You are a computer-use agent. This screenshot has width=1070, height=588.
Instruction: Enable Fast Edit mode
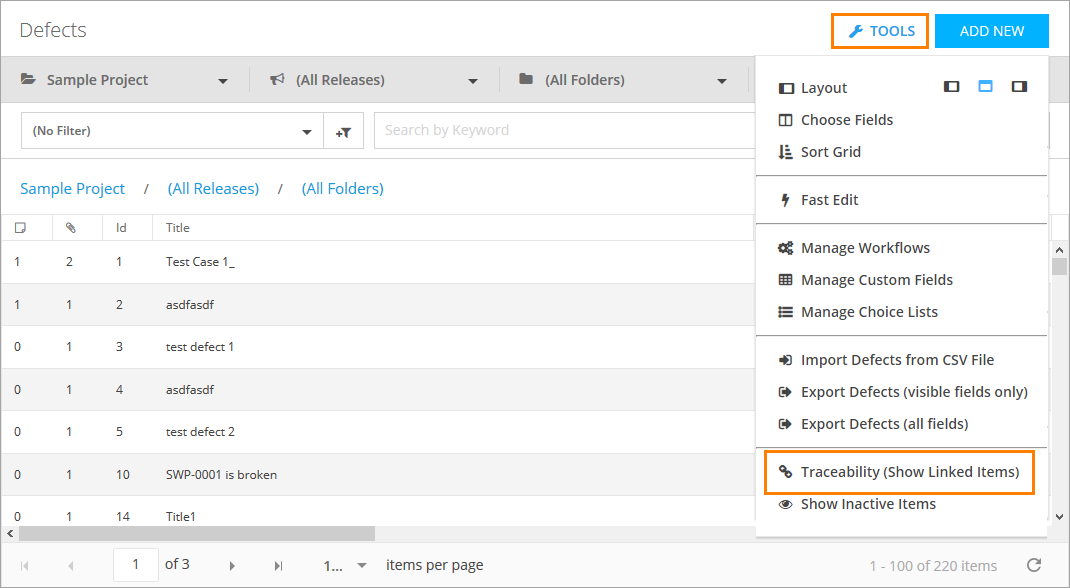pyautogui.click(x=819, y=200)
